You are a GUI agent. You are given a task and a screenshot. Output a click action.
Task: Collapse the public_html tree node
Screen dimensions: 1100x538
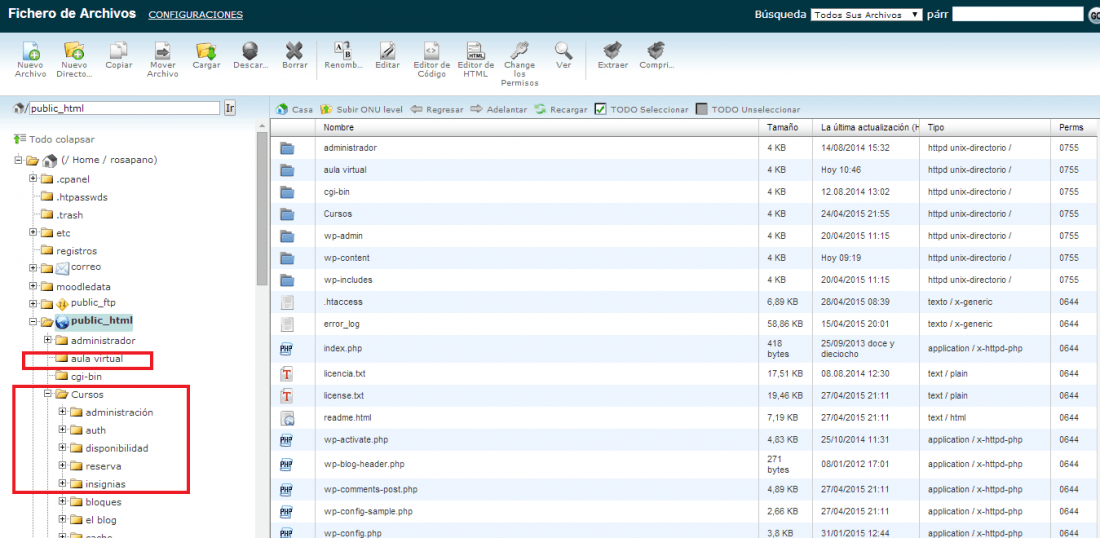[33, 322]
